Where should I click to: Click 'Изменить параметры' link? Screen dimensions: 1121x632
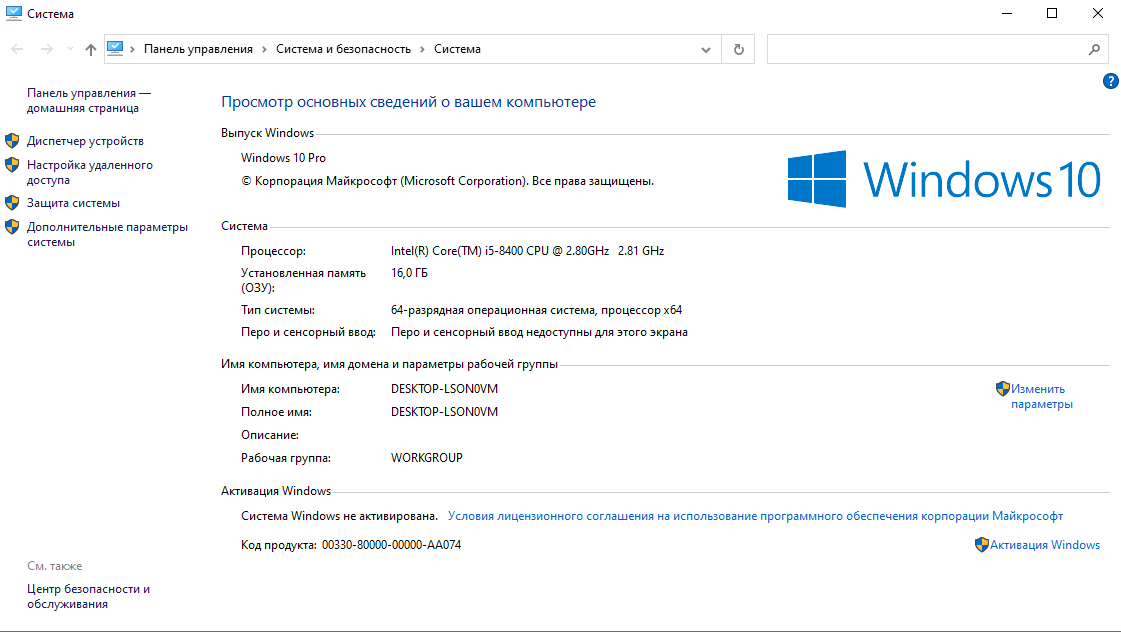(x=1041, y=396)
